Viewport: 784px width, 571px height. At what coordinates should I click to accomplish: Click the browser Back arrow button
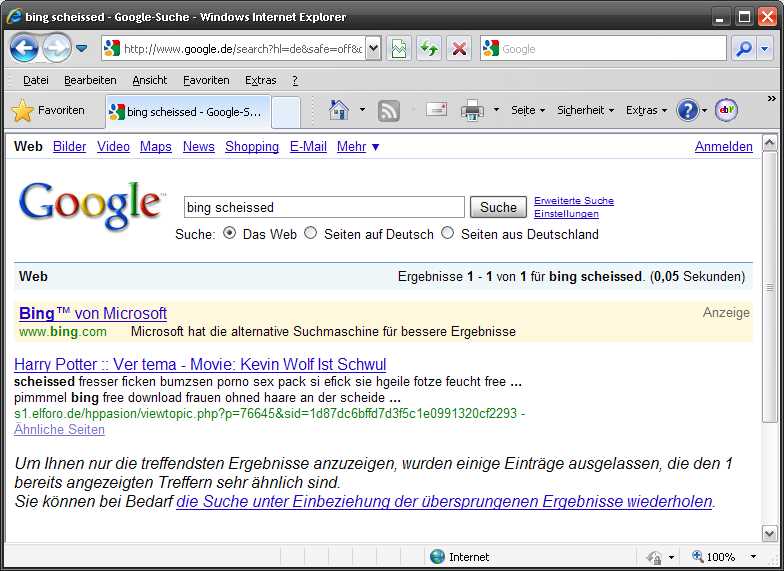(x=24, y=48)
